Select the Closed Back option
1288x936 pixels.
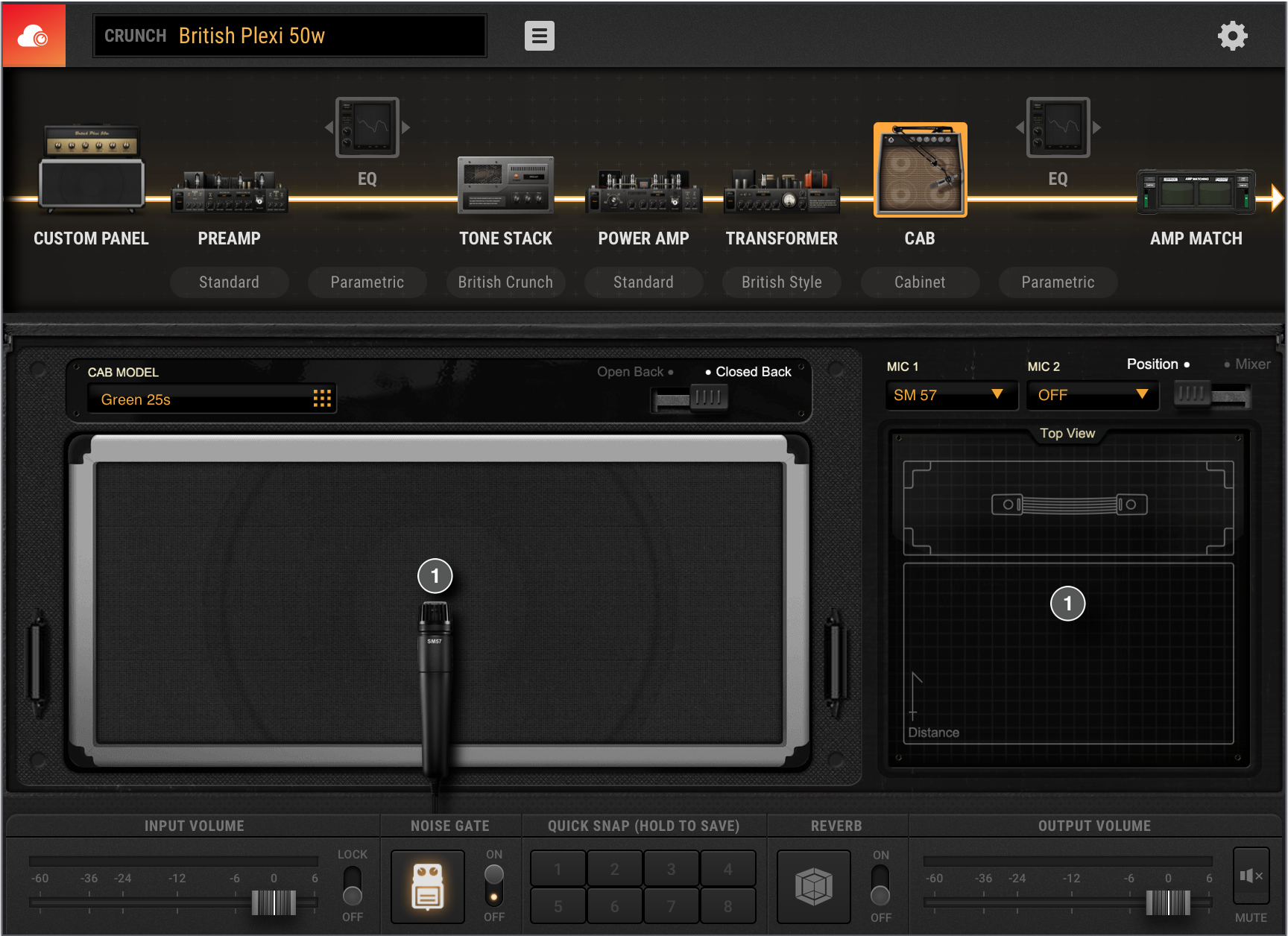748,372
